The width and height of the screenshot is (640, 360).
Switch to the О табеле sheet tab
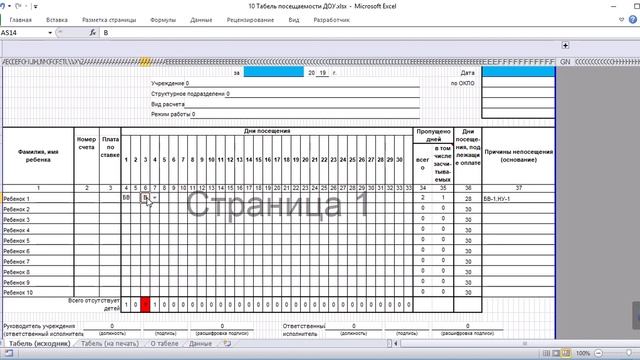pos(164,344)
